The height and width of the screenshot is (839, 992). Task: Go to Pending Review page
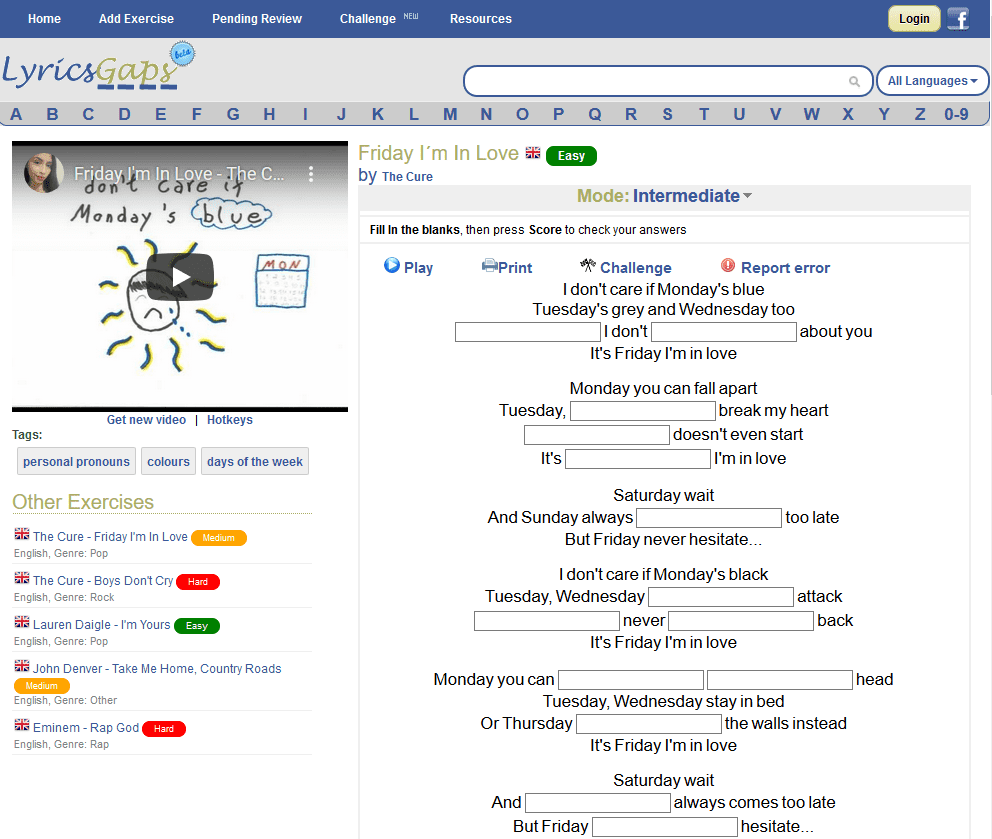[x=257, y=19]
